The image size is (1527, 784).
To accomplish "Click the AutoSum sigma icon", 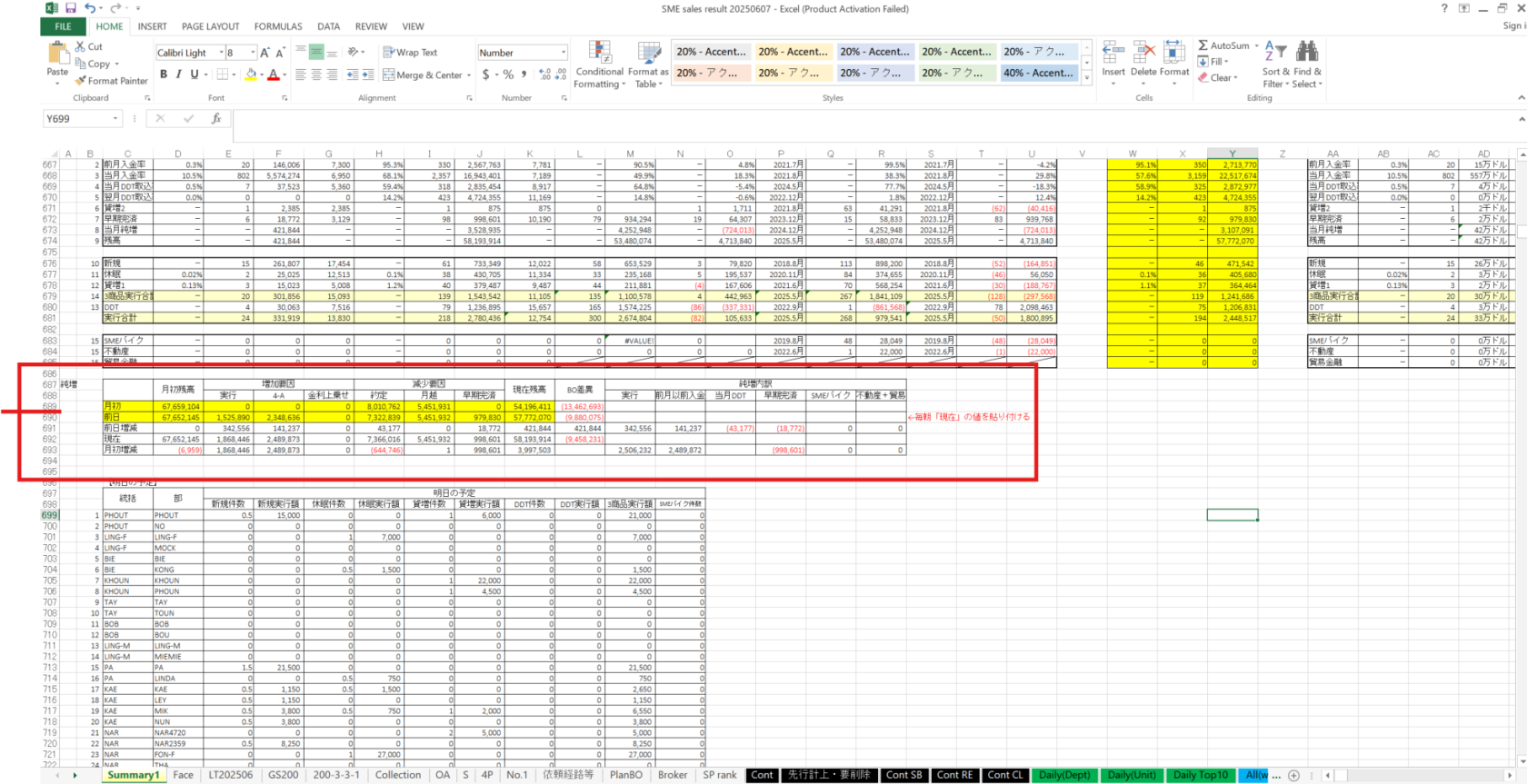I will 1203,45.
